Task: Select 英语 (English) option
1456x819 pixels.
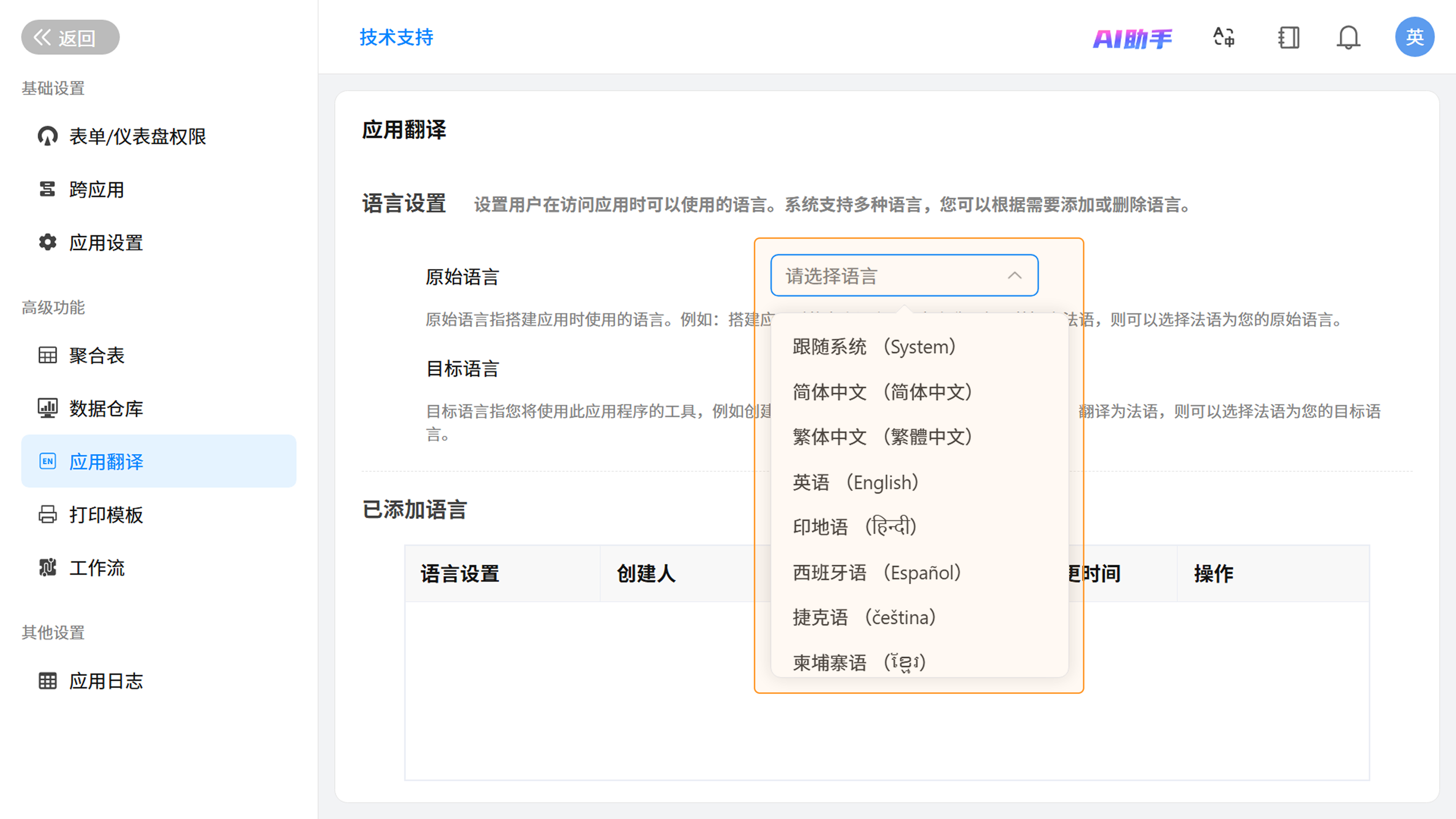Action: pyautogui.click(x=919, y=482)
